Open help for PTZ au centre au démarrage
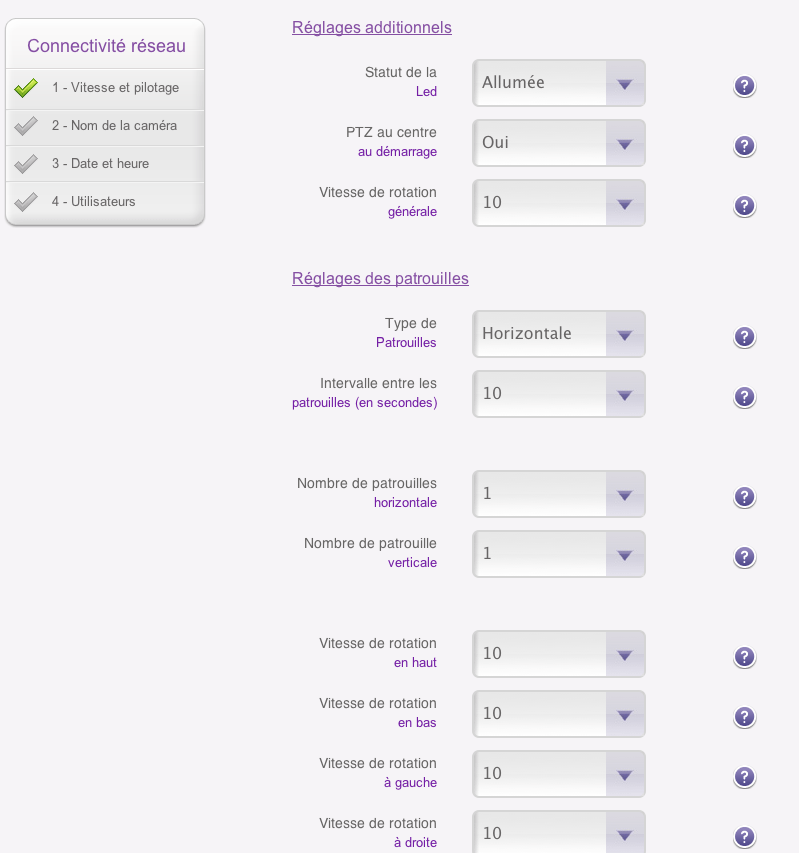 [744, 146]
